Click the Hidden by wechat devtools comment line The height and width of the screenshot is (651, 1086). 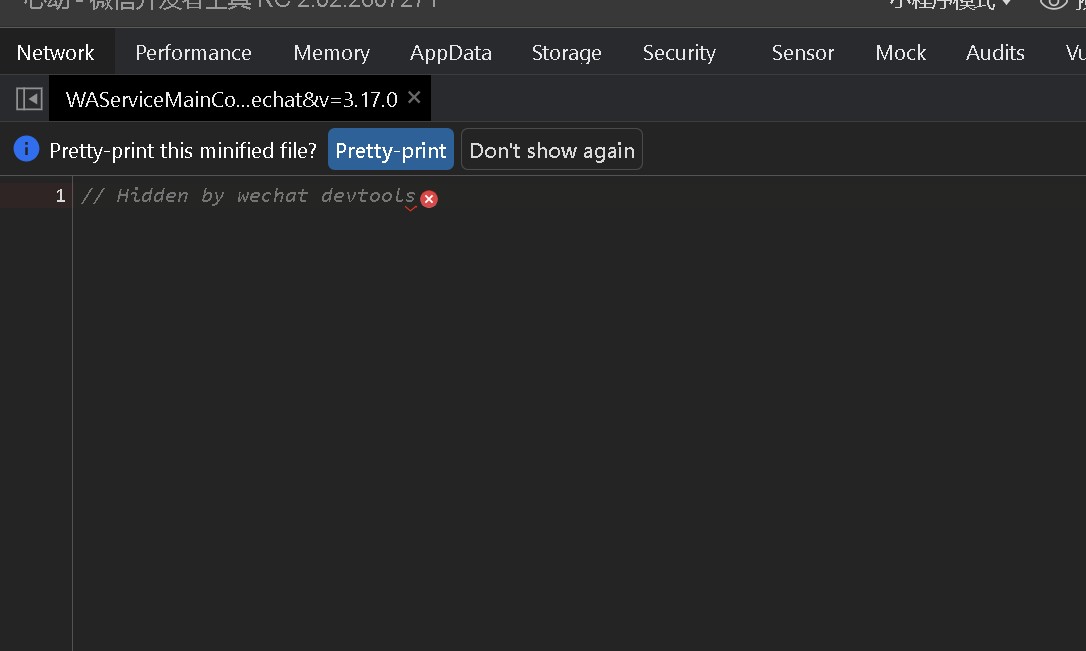coord(248,196)
